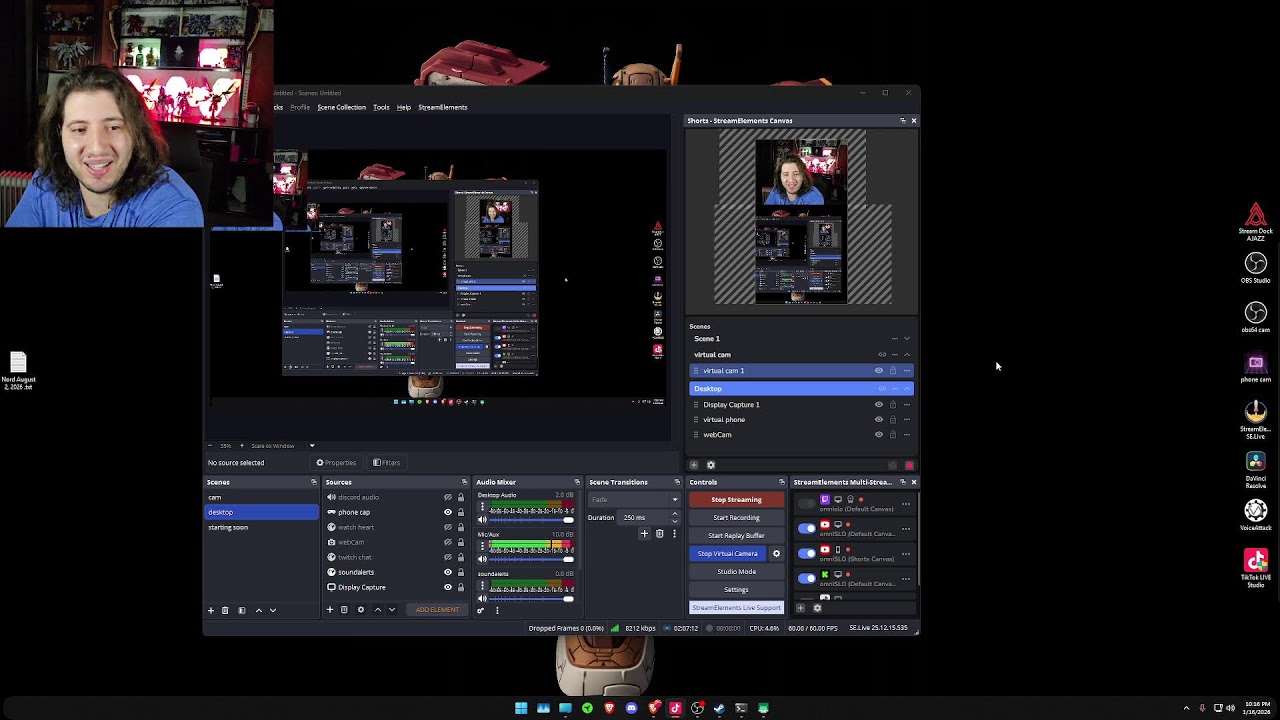Image resolution: width=1280 pixels, height=720 pixels.
Task: Show the watch heart source
Action: tap(448, 527)
